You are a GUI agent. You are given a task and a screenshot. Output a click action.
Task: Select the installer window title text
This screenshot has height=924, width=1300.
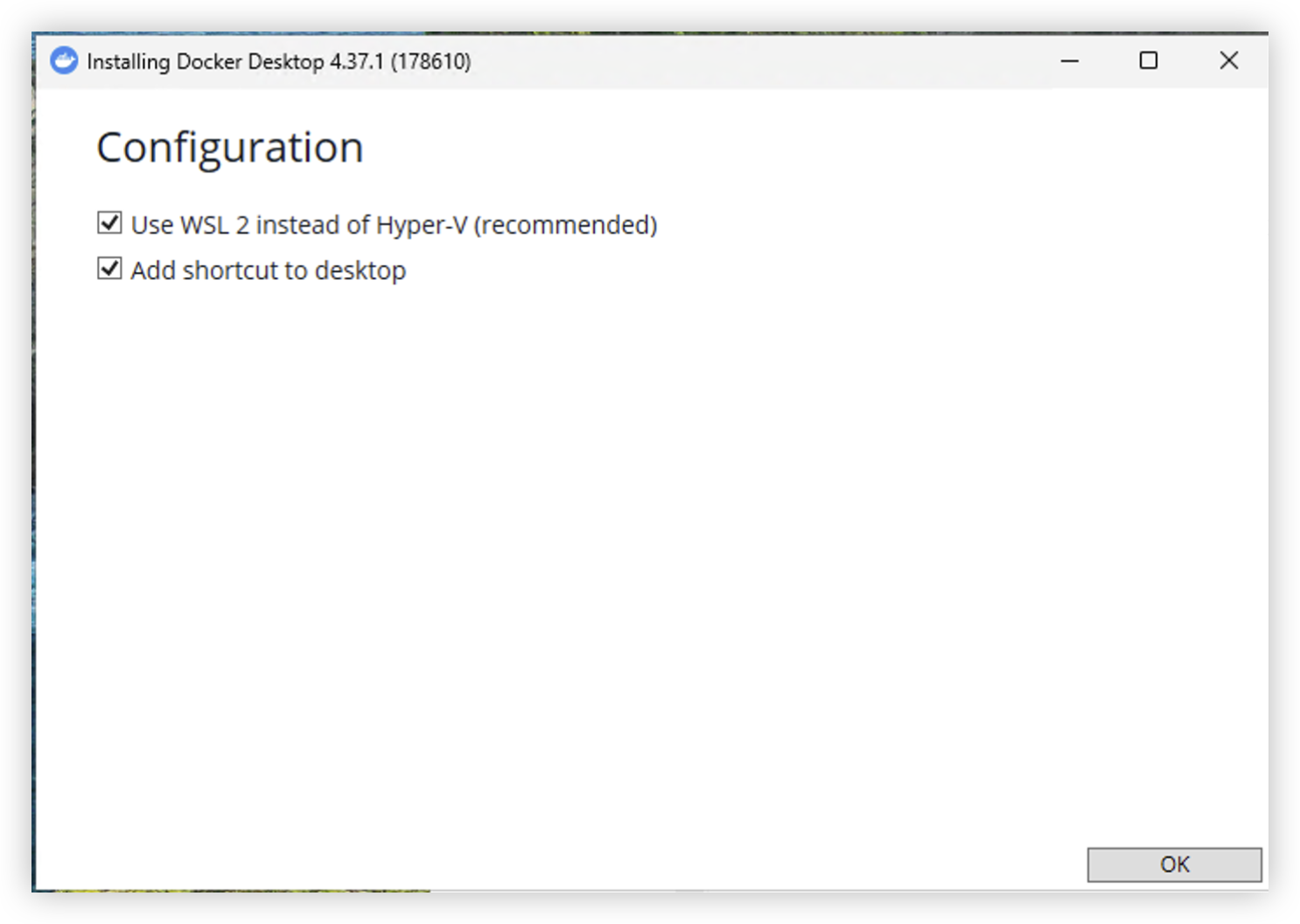pos(279,61)
